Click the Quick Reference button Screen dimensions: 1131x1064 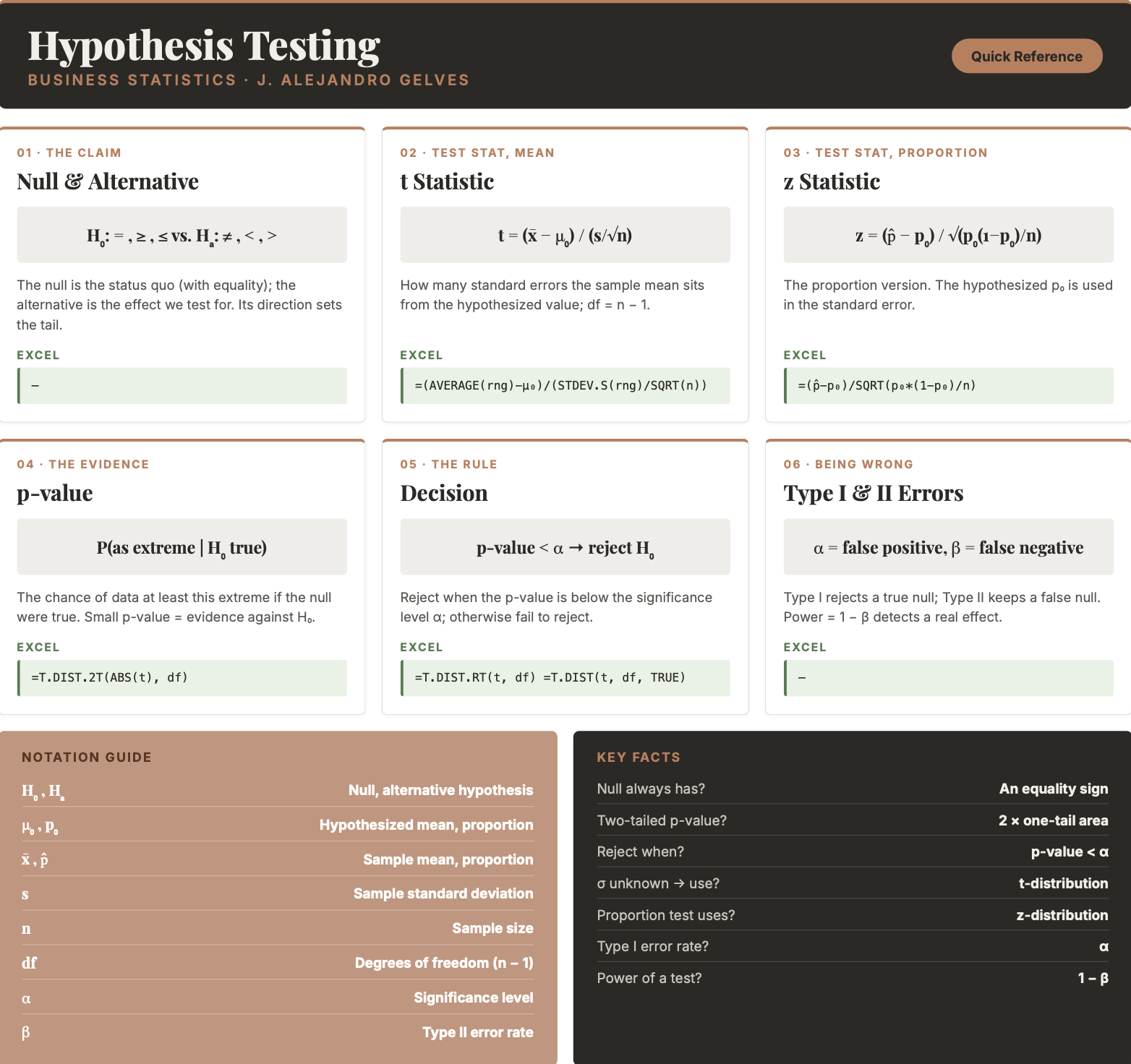(1026, 56)
